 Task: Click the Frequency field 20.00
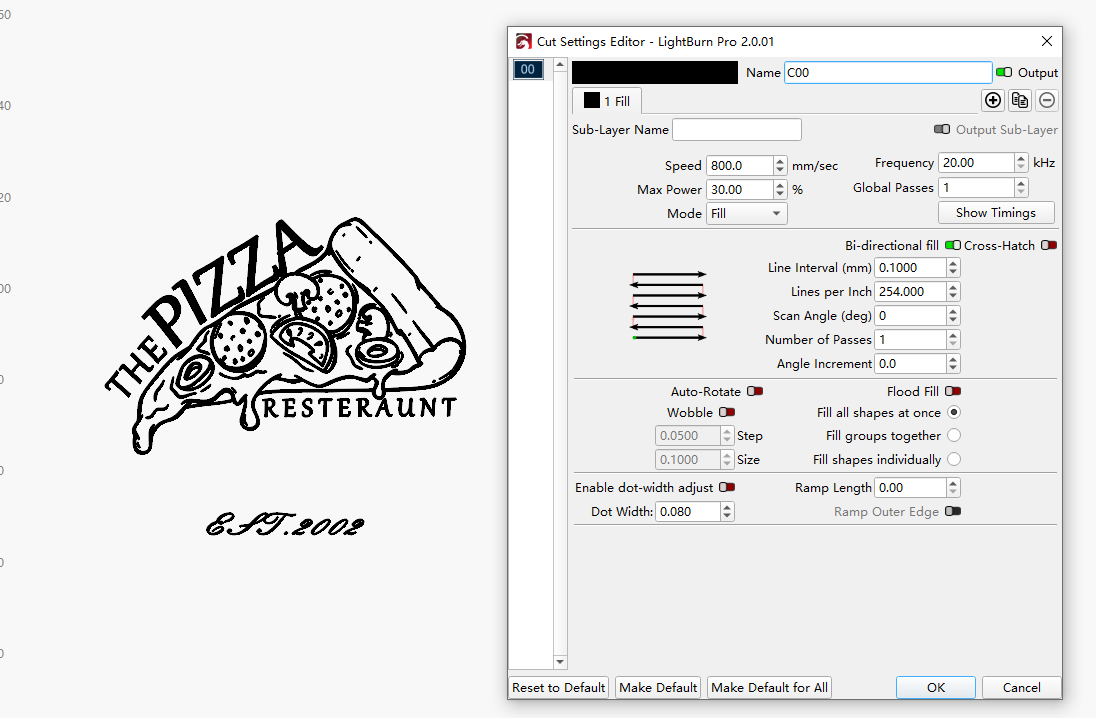(976, 163)
